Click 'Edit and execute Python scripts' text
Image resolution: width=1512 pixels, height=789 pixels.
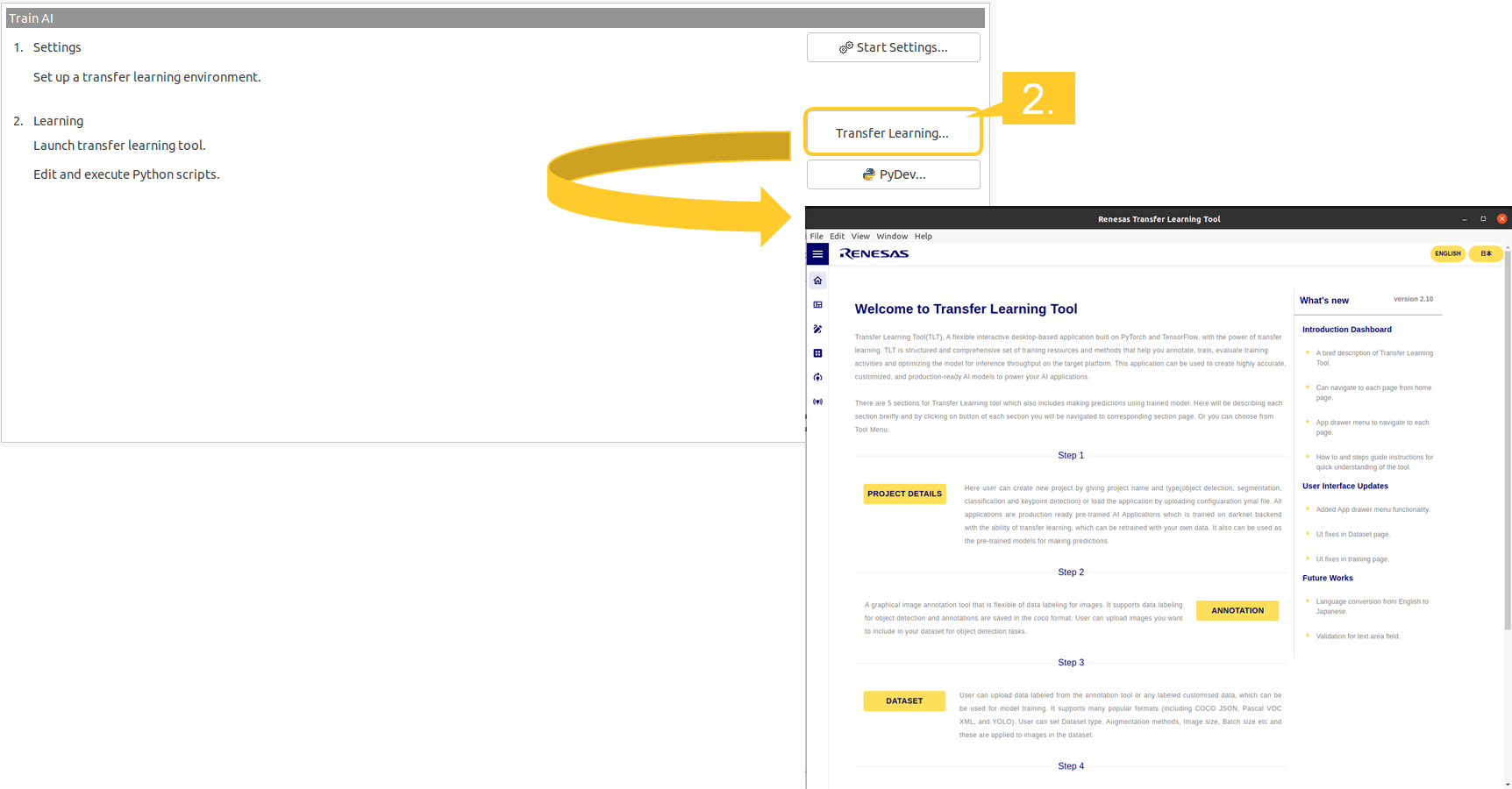coord(126,174)
